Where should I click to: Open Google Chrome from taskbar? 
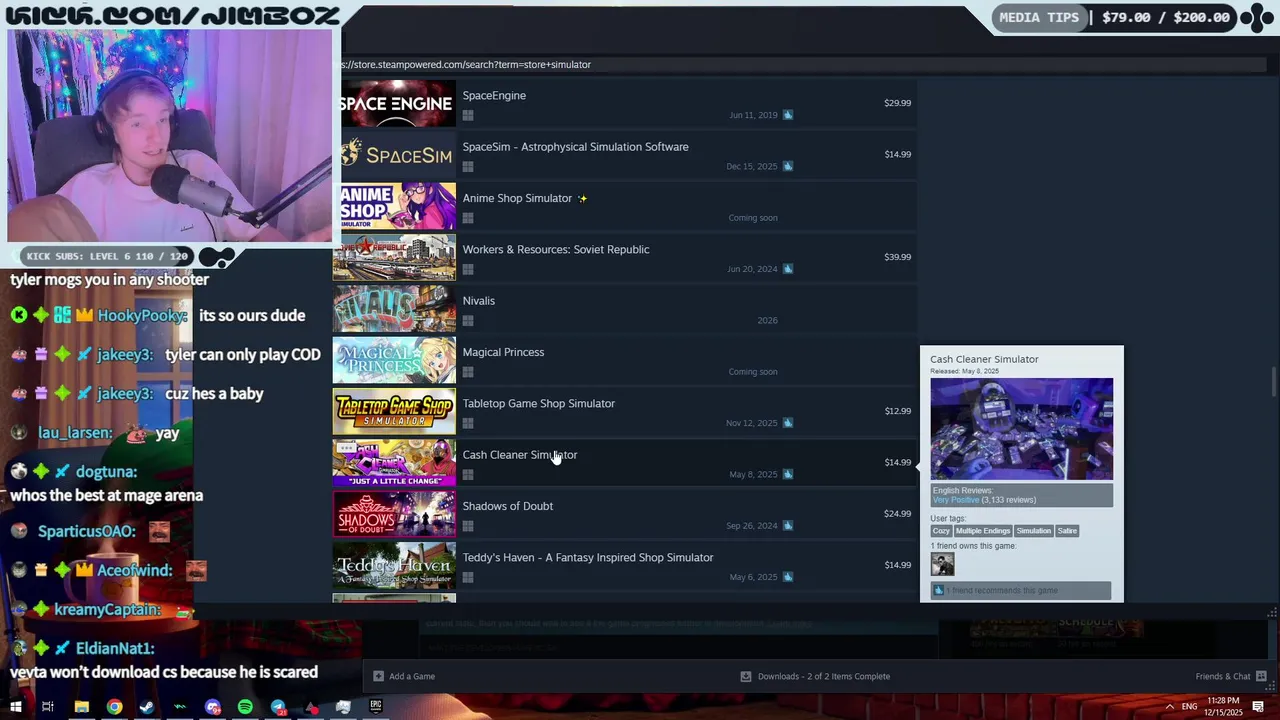click(114, 707)
